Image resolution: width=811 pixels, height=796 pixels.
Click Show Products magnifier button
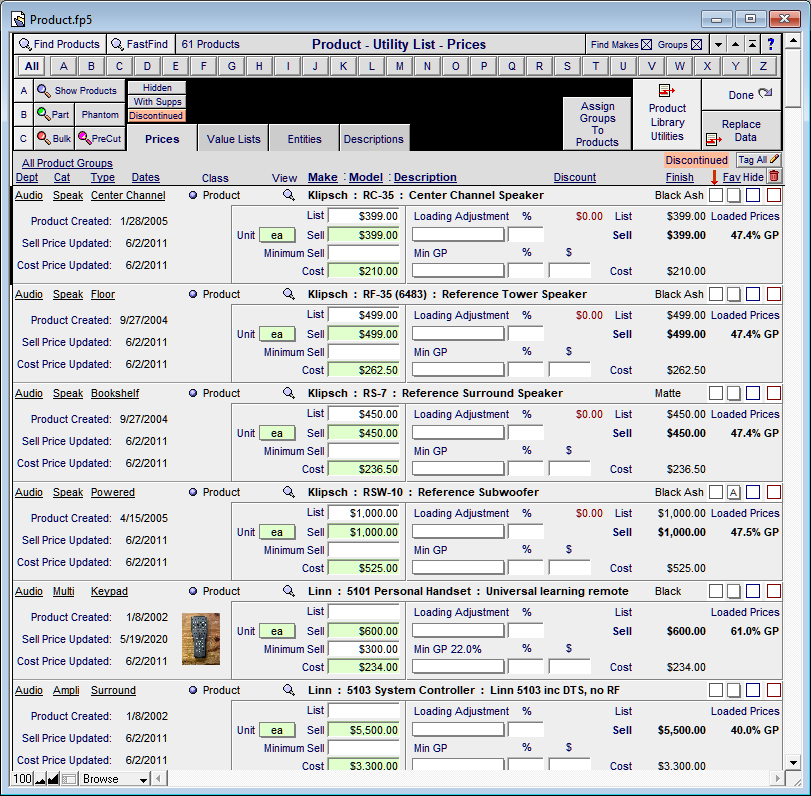80,91
